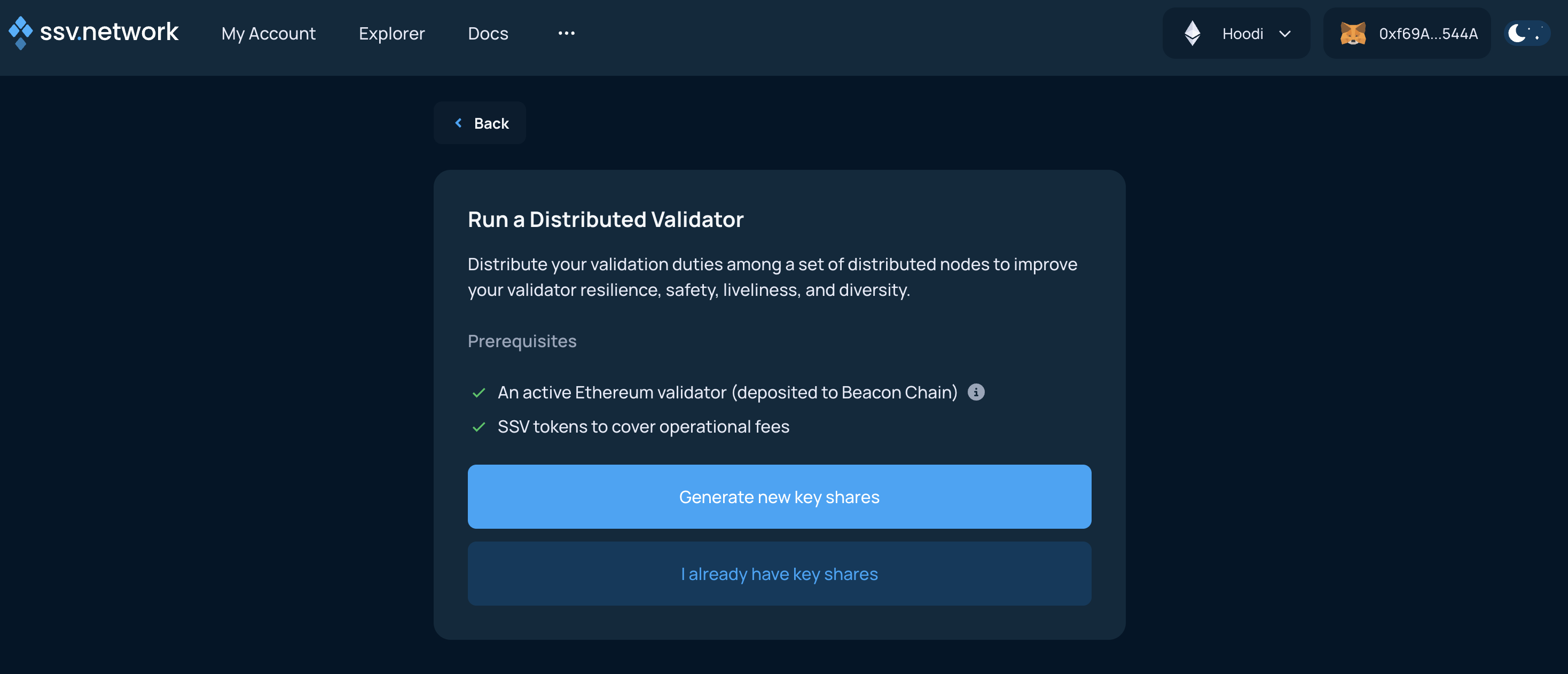
Task: Click the left chevron inside the Back button
Action: click(458, 123)
